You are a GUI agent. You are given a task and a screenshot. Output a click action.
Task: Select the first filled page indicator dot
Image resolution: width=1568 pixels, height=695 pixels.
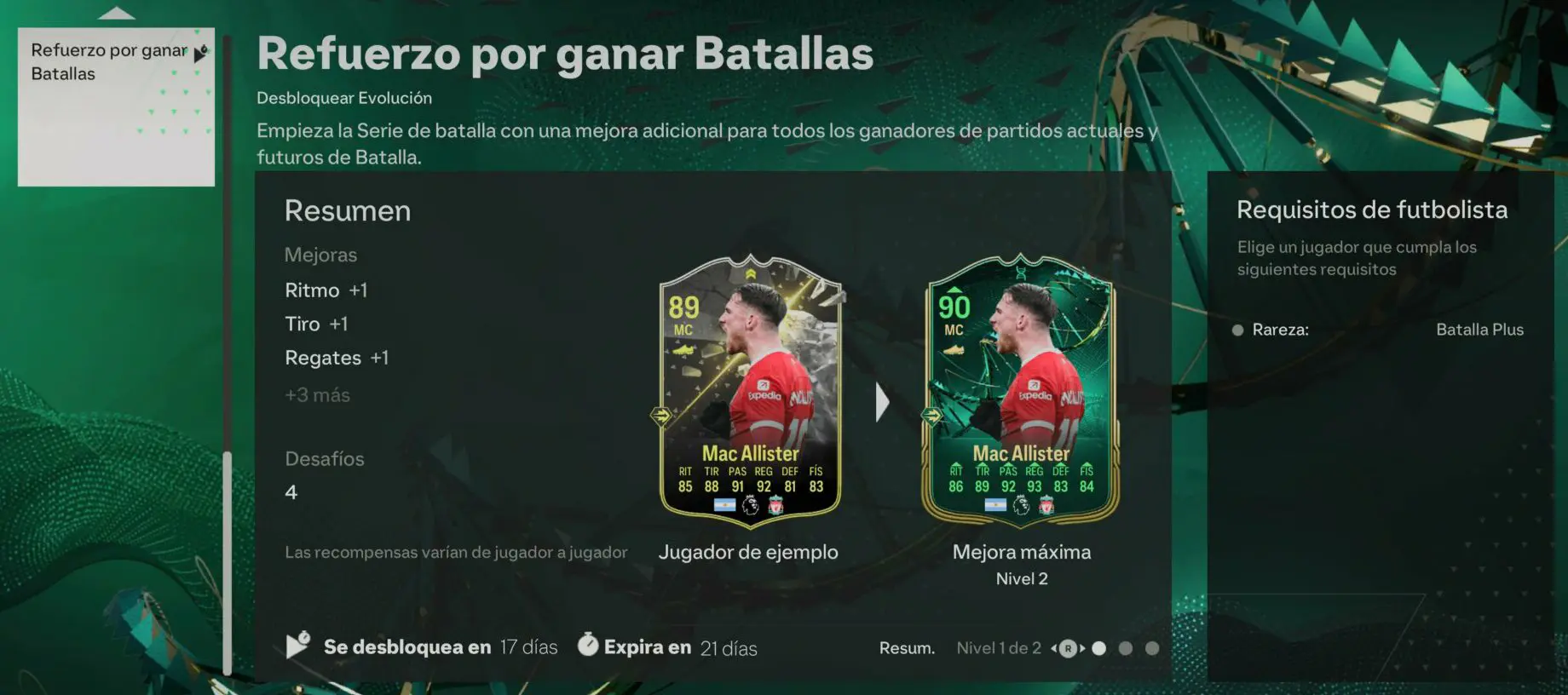pyautogui.click(x=1099, y=648)
